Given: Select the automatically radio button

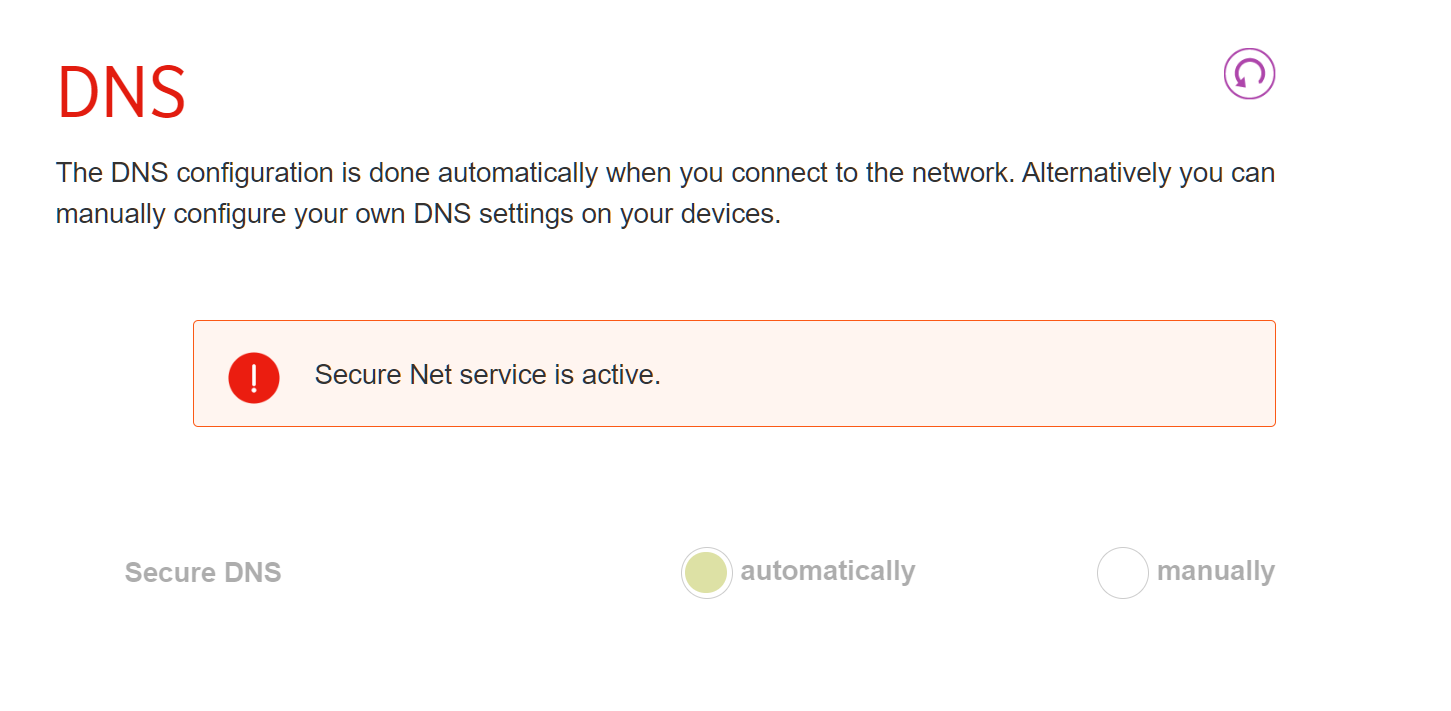Looking at the screenshot, I should click(706, 573).
